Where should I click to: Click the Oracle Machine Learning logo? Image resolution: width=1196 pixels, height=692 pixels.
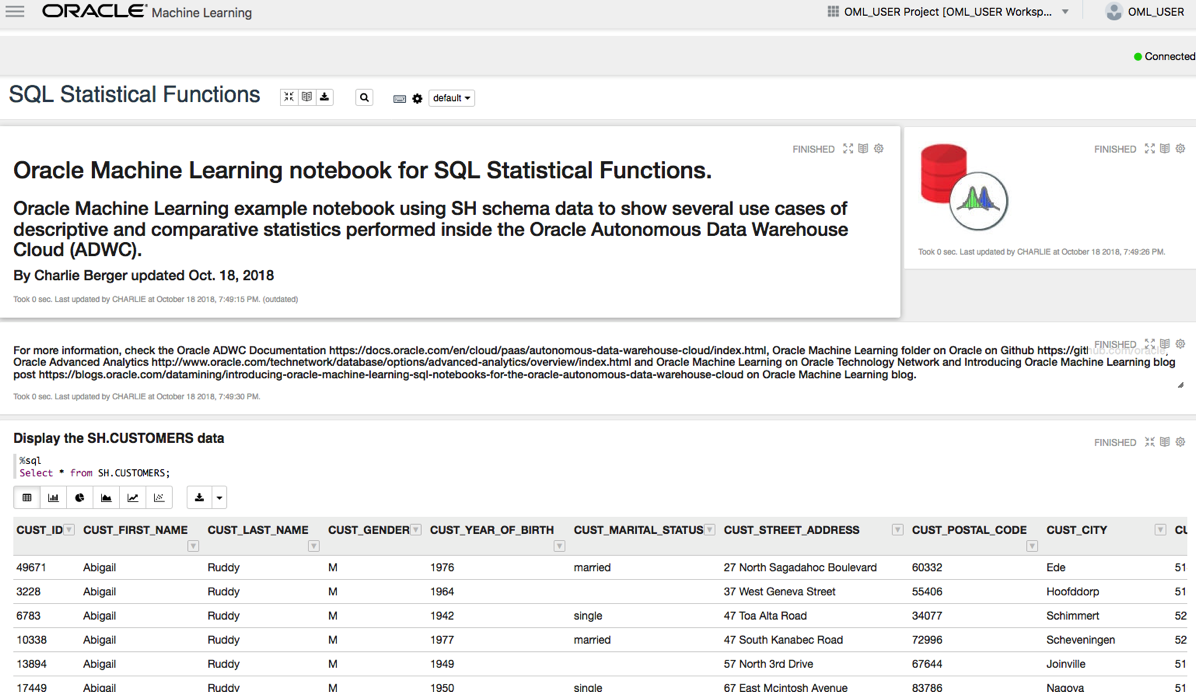(146, 11)
